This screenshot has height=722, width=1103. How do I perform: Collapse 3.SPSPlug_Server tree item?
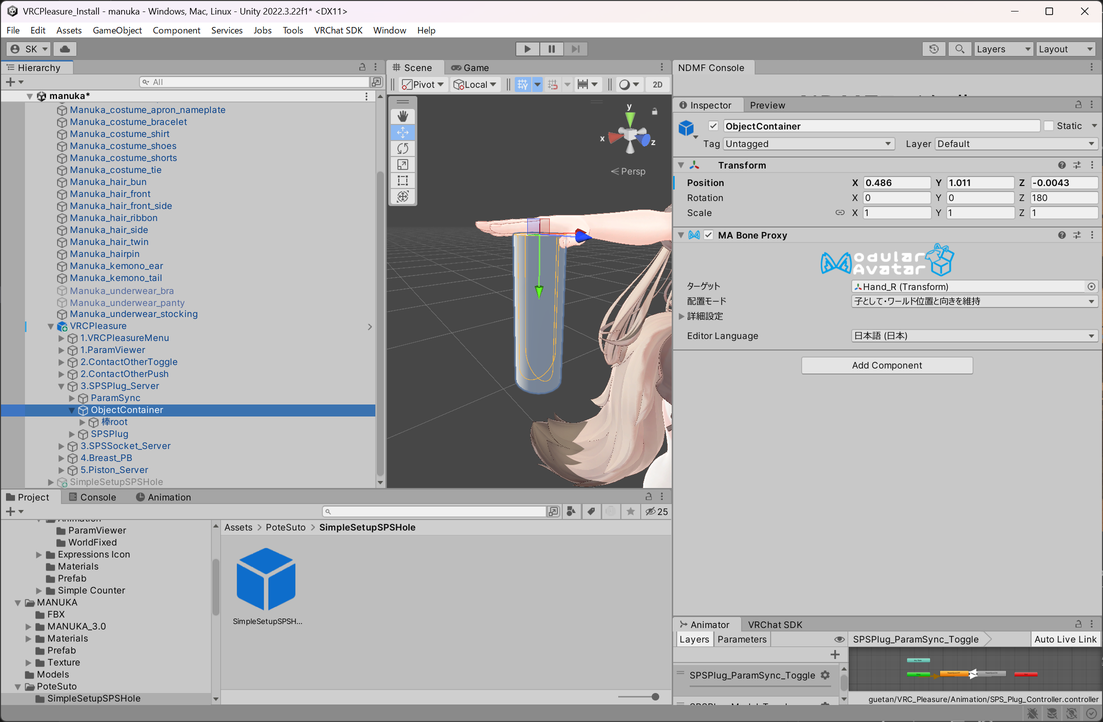[61, 386]
